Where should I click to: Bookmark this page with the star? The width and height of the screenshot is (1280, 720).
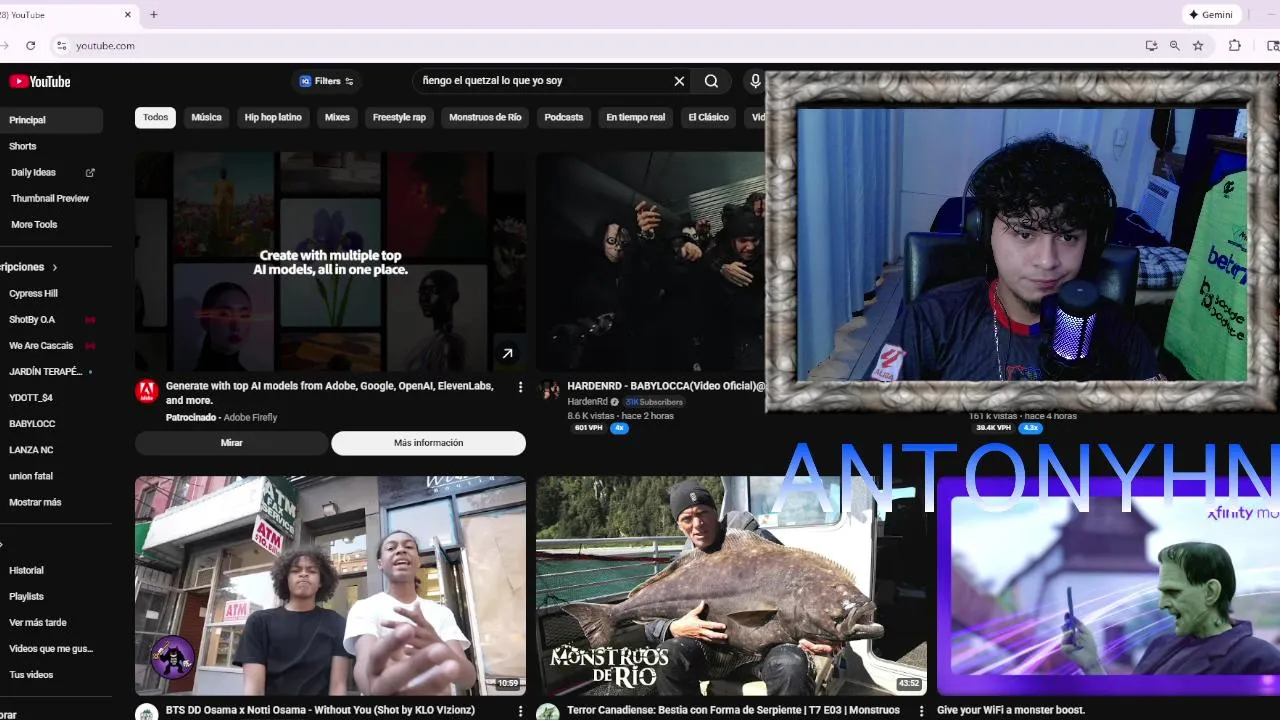[1198, 46]
